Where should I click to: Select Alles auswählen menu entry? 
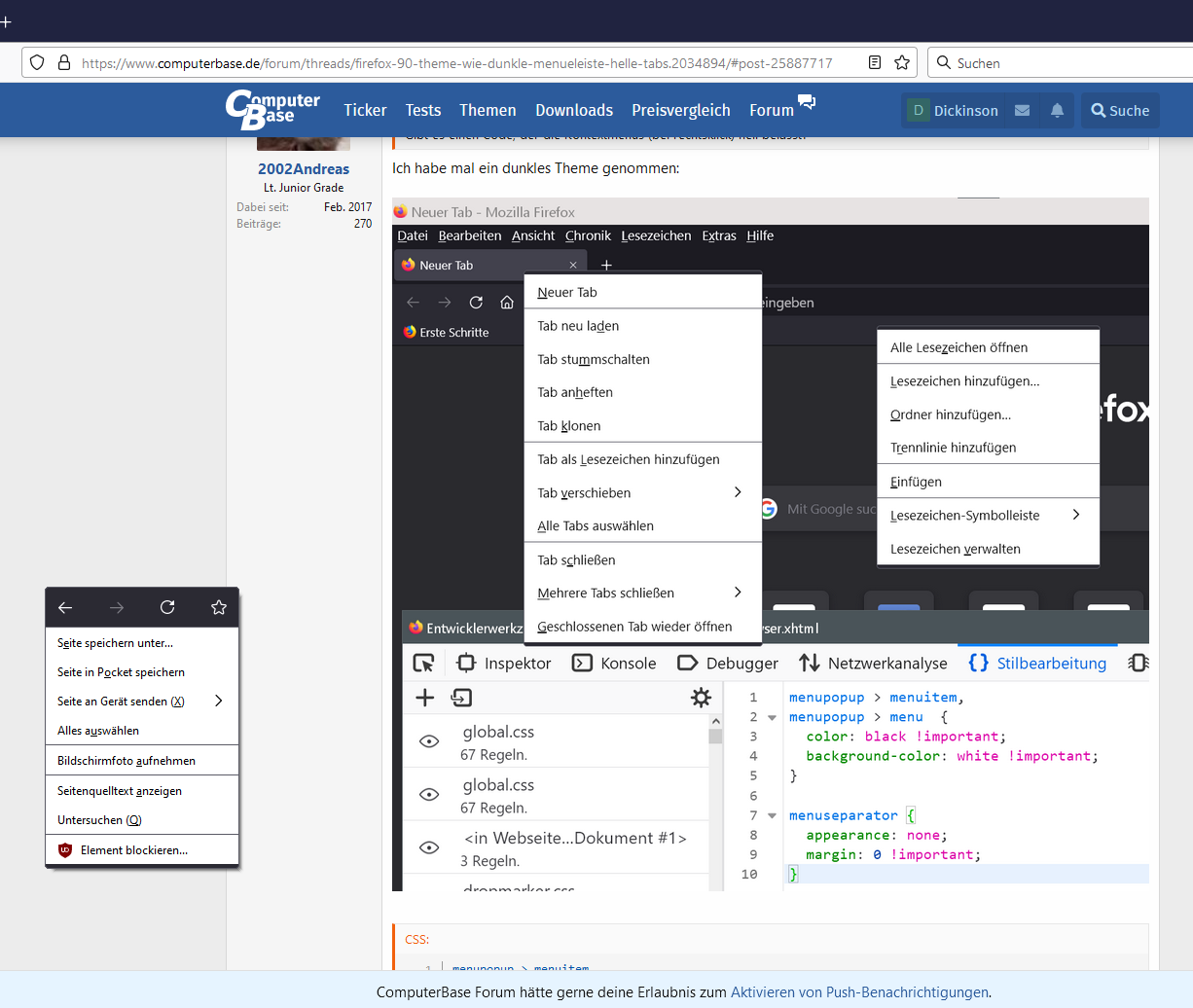(x=141, y=731)
